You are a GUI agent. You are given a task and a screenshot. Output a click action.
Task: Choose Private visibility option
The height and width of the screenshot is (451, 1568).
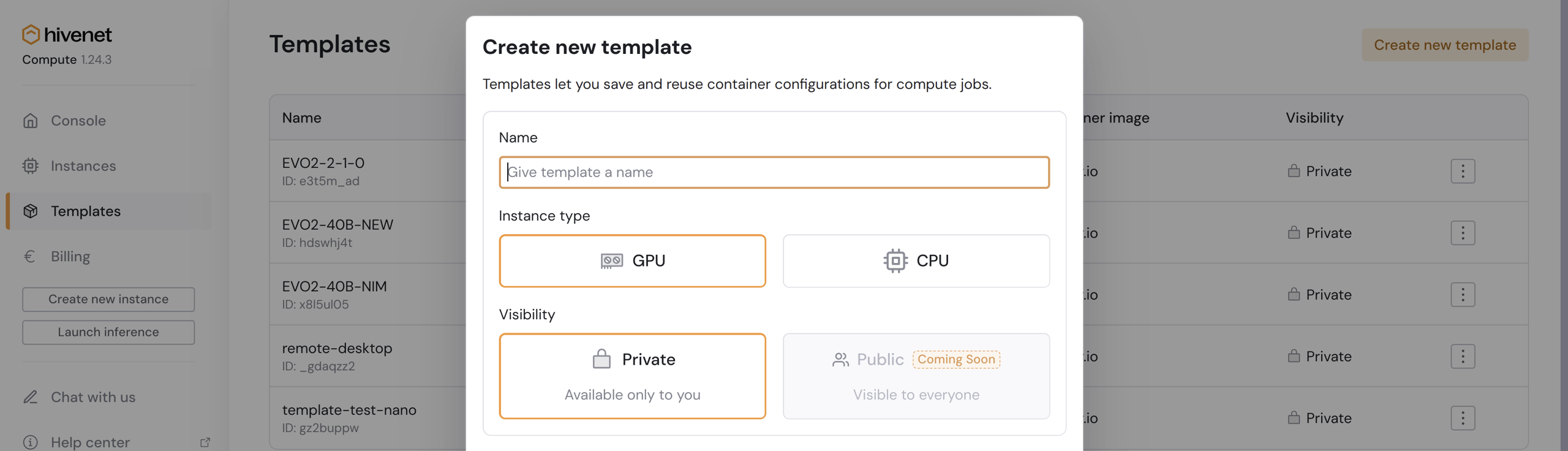tap(632, 376)
